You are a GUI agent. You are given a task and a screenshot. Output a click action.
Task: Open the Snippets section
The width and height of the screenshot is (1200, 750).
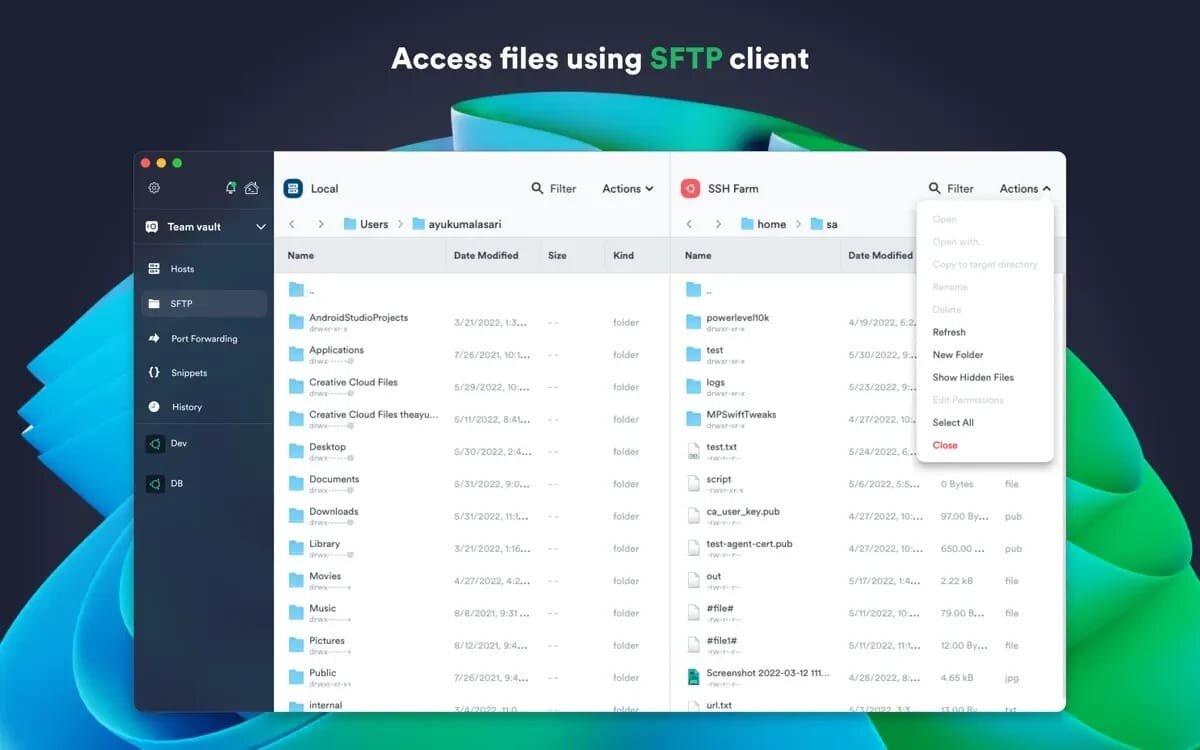pyautogui.click(x=188, y=373)
